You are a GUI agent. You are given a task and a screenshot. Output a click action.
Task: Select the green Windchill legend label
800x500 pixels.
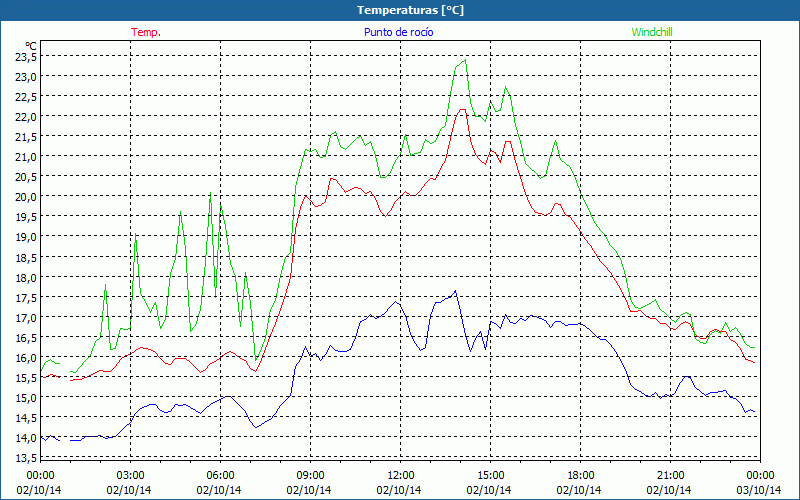pyautogui.click(x=652, y=32)
